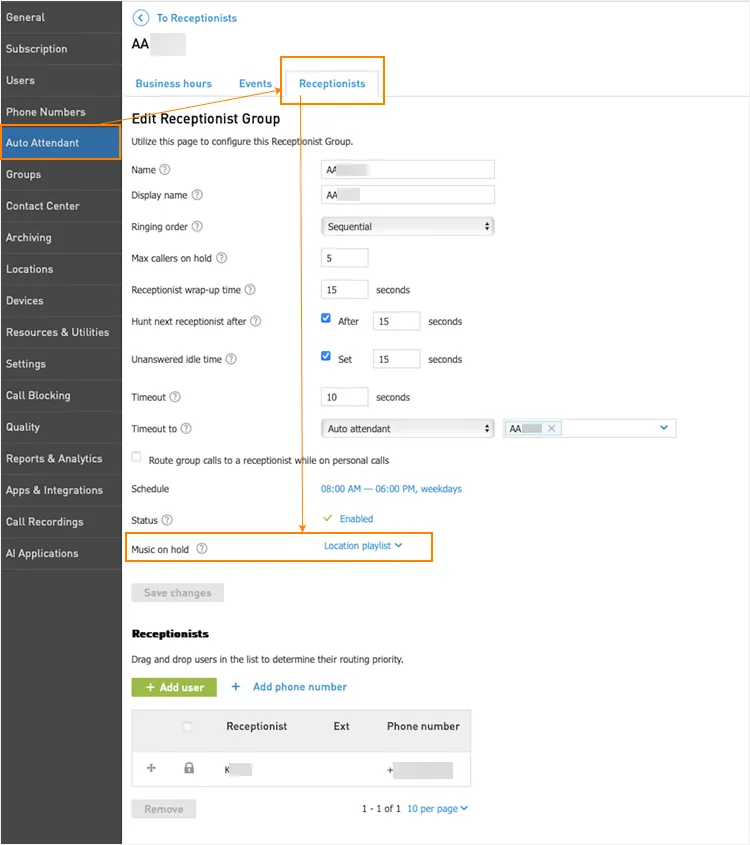Open Phone Numbers in sidebar
Screen dimensions: 750x845
coord(61,112)
